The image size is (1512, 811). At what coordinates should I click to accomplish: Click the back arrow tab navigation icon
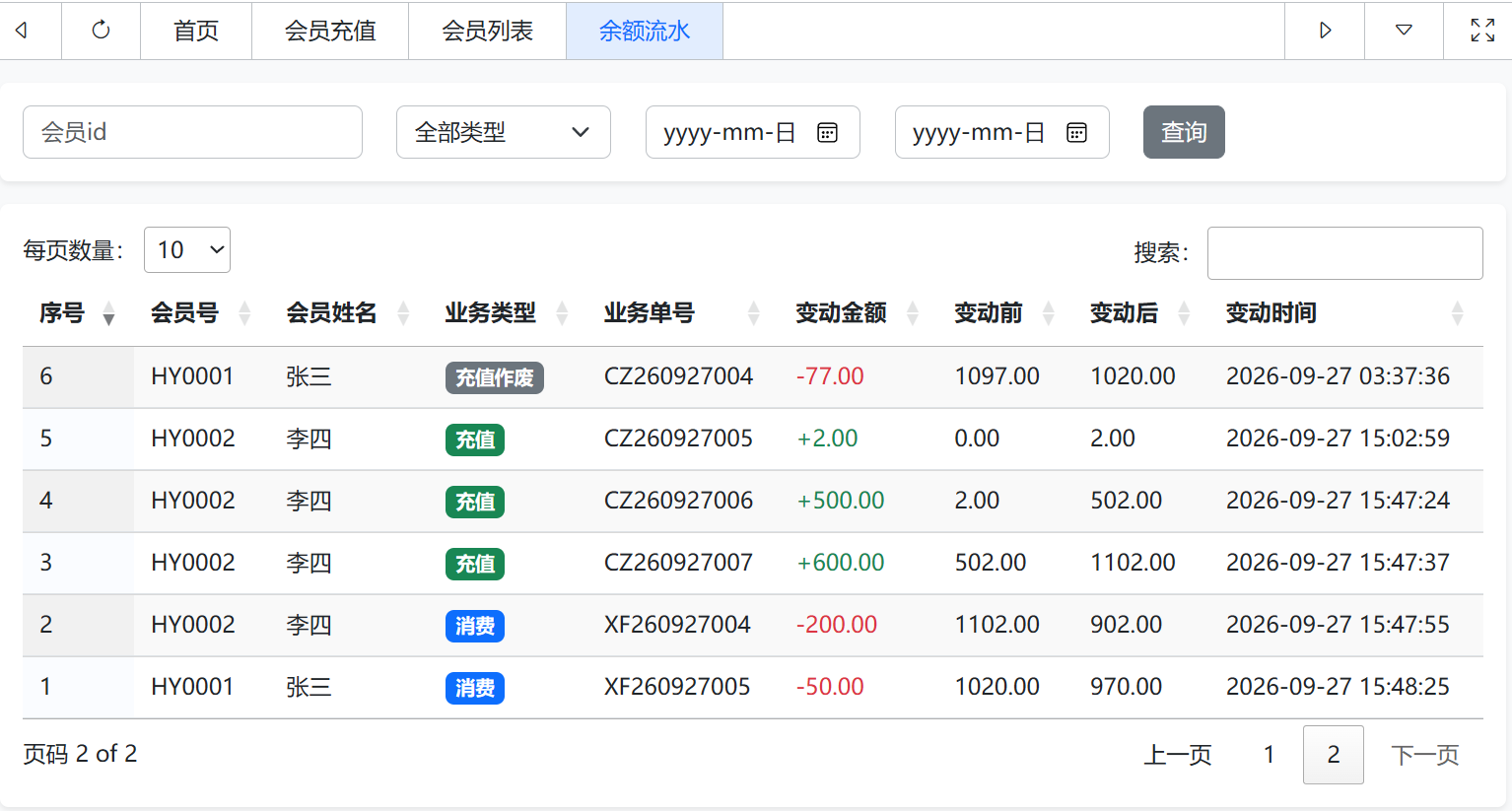coord(22,31)
